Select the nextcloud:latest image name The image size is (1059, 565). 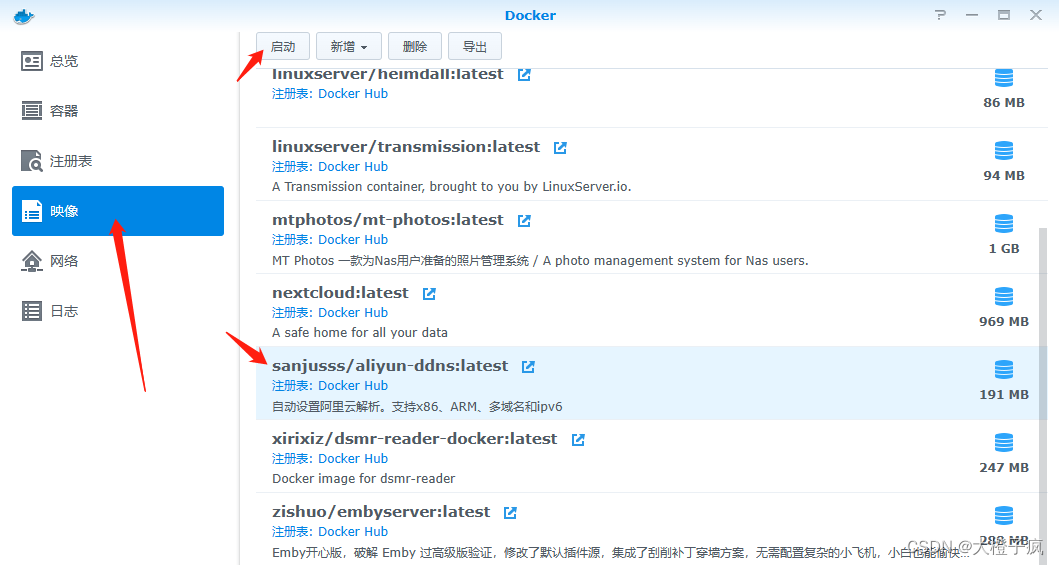[x=340, y=293]
